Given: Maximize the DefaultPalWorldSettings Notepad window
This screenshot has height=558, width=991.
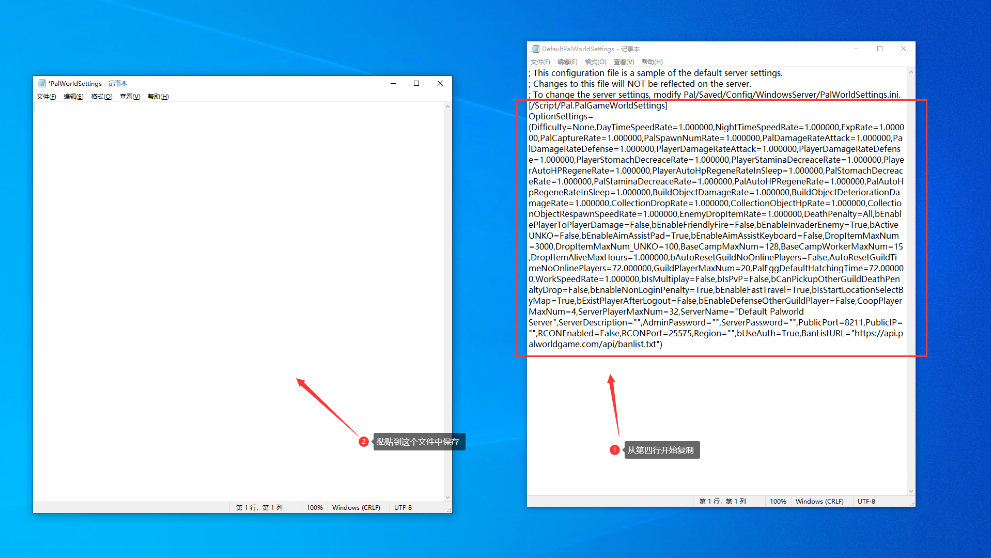Looking at the screenshot, I should [880, 49].
